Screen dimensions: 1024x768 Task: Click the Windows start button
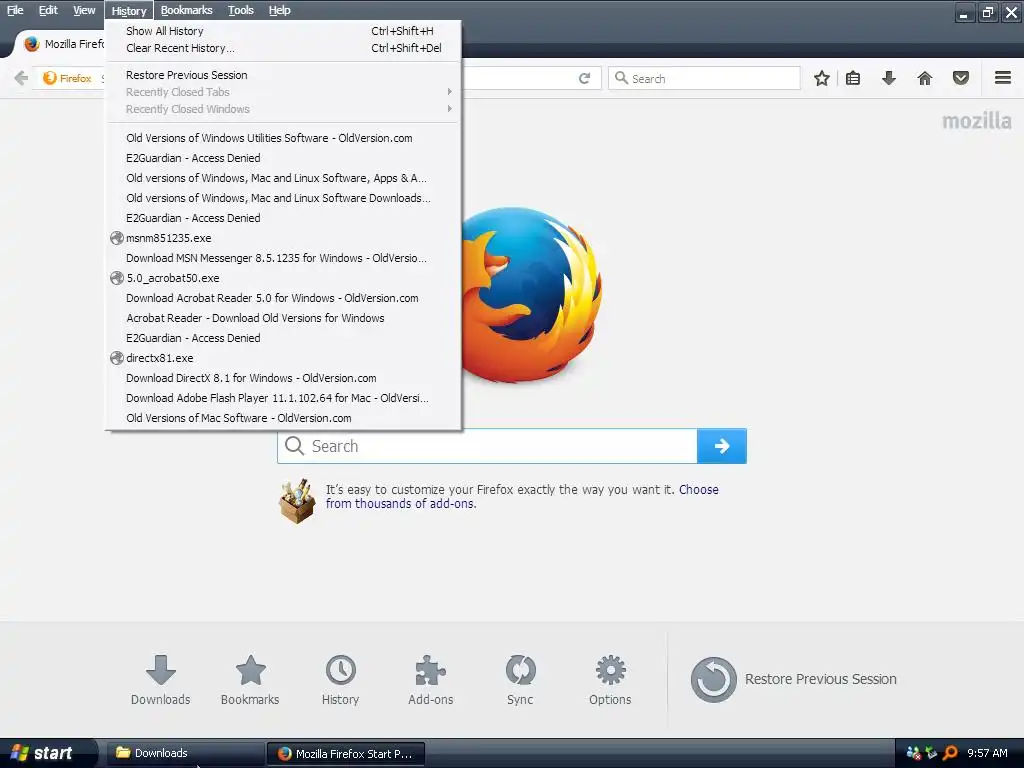[46, 753]
